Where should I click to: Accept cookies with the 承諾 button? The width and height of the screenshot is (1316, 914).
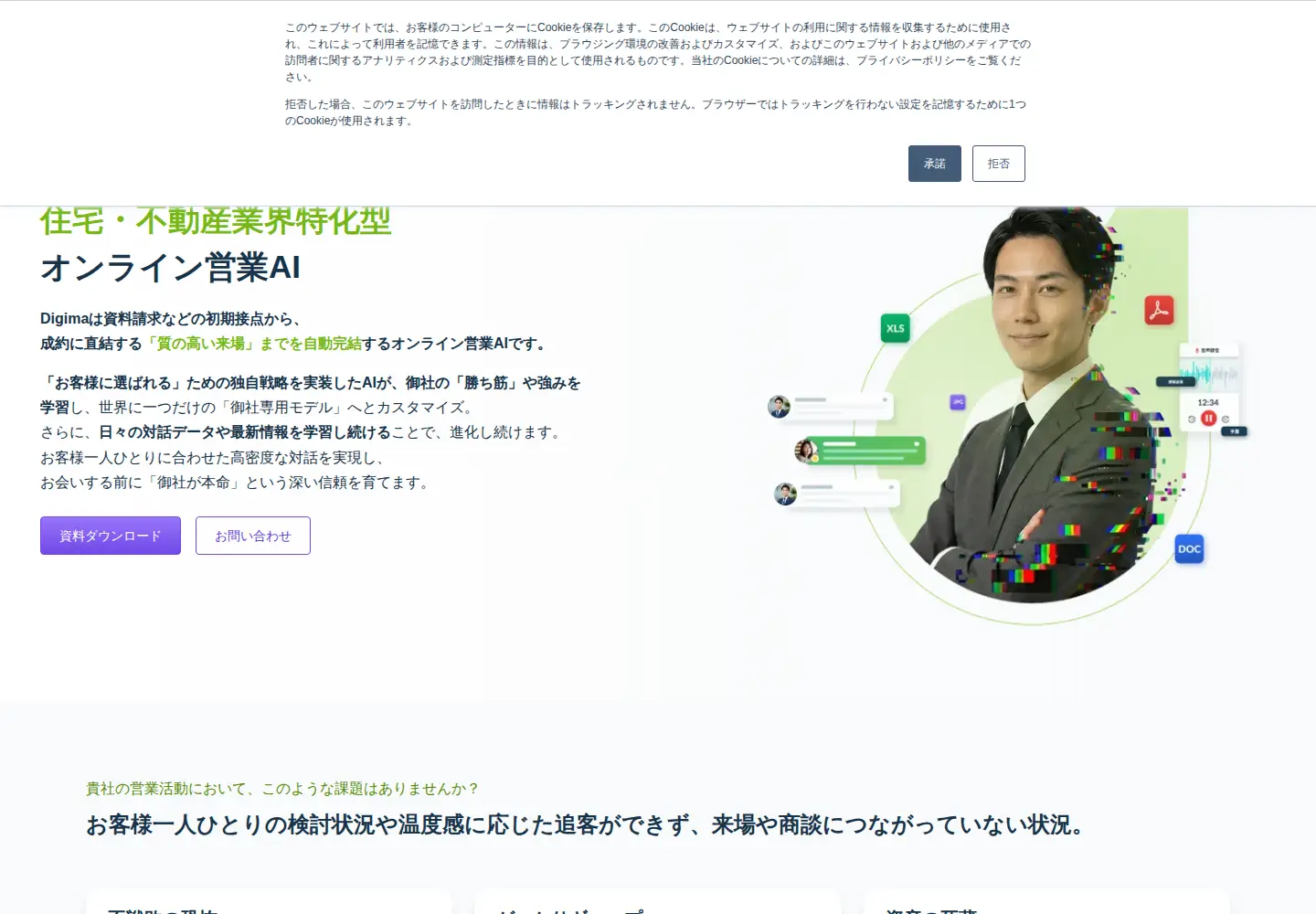(934, 164)
